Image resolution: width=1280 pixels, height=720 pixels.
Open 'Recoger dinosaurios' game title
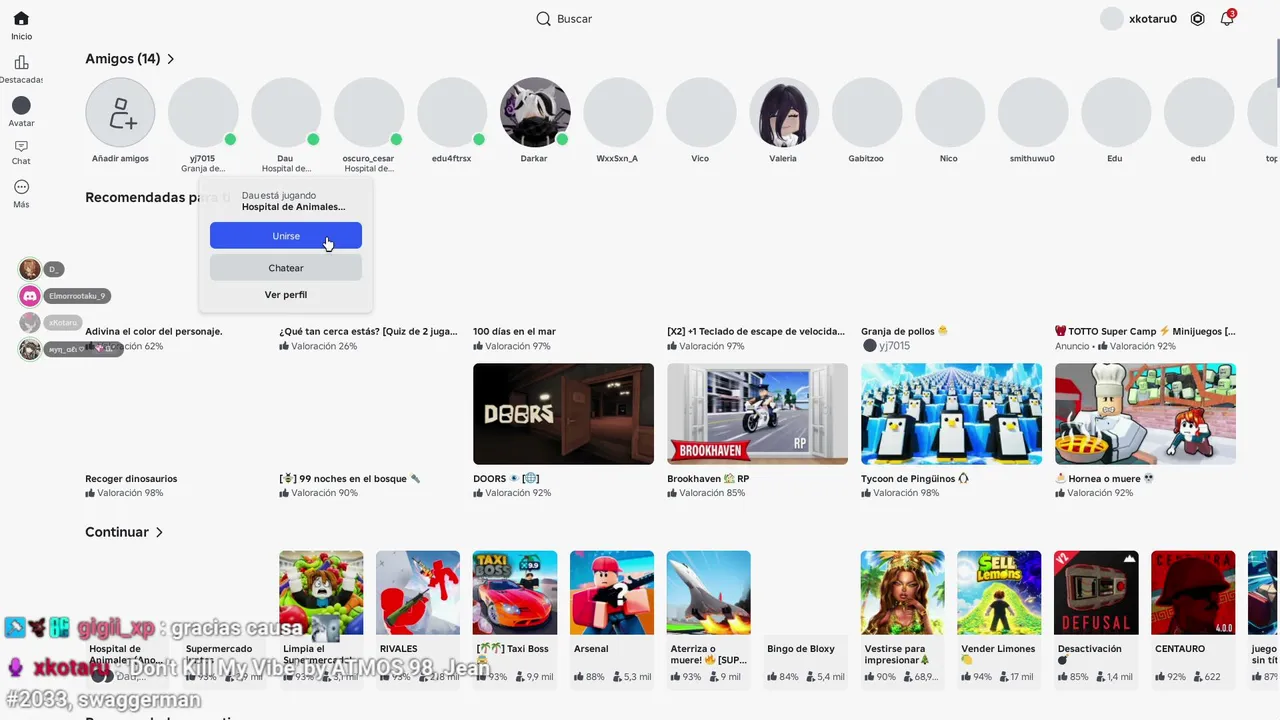131,479
